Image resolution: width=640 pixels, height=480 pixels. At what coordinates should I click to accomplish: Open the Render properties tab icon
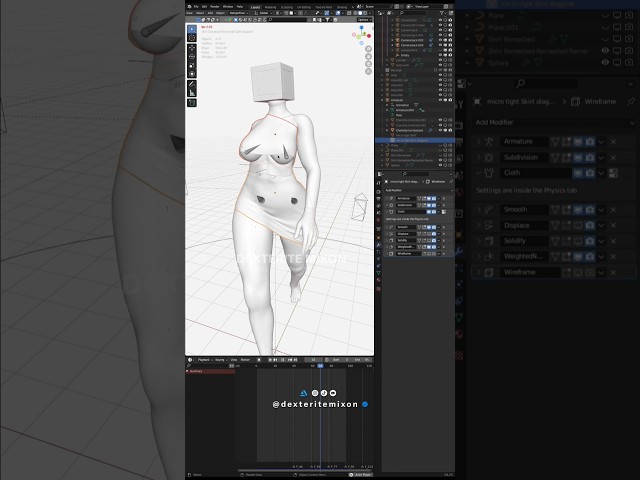point(378,192)
